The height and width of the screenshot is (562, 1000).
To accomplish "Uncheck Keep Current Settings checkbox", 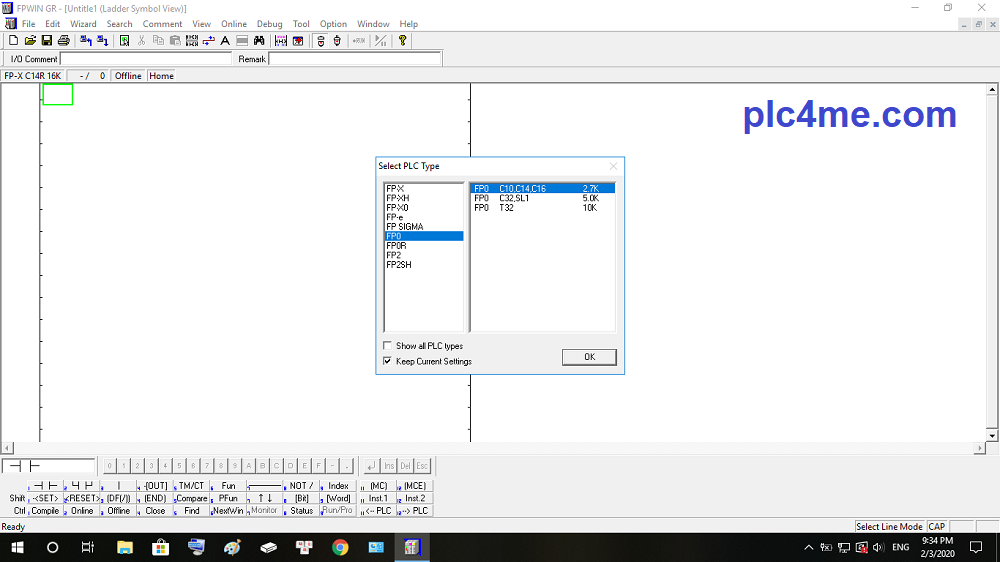I will click(x=388, y=361).
